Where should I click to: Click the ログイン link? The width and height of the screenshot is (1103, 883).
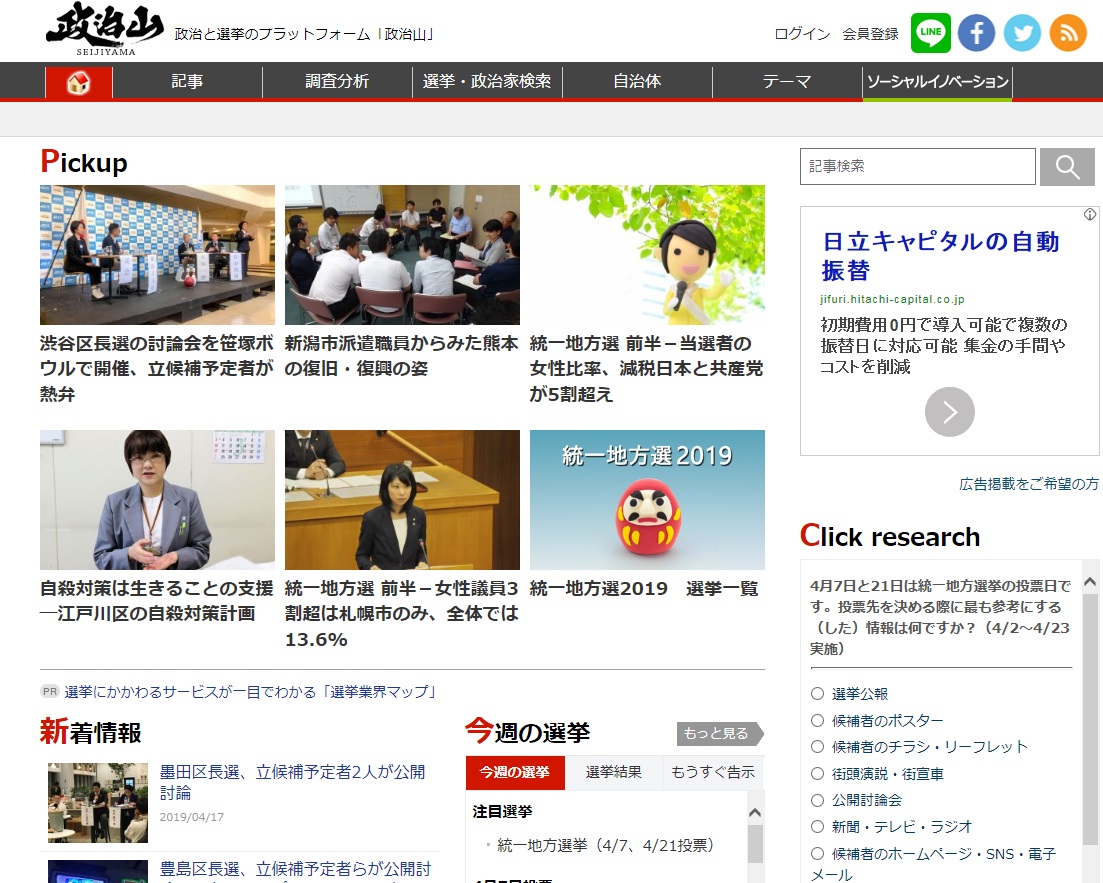tap(802, 34)
